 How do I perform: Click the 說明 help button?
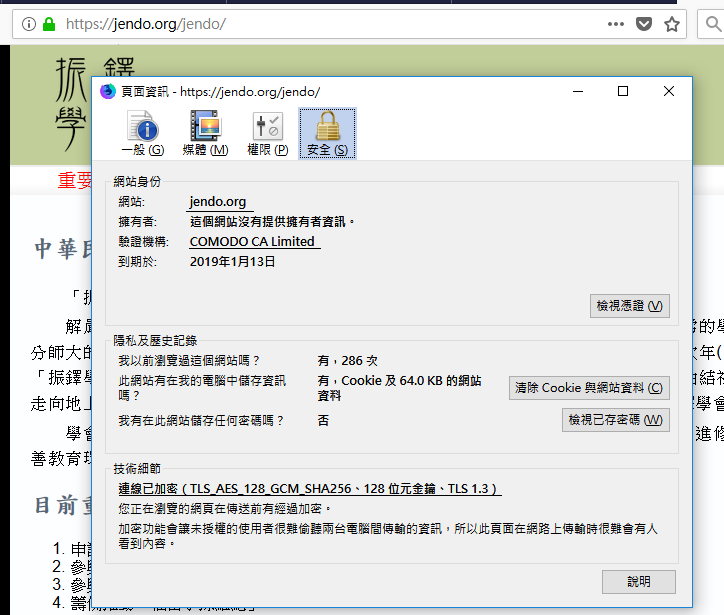click(x=638, y=581)
